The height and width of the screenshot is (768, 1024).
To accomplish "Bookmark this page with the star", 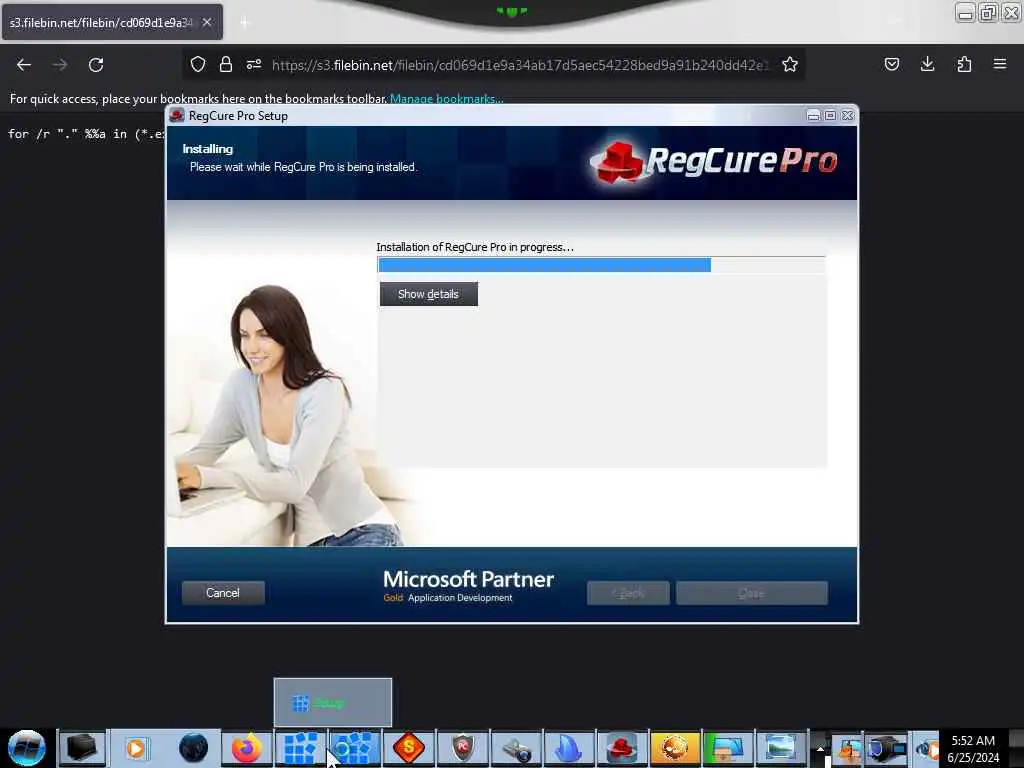I will pyautogui.click(x=790, y=64).
